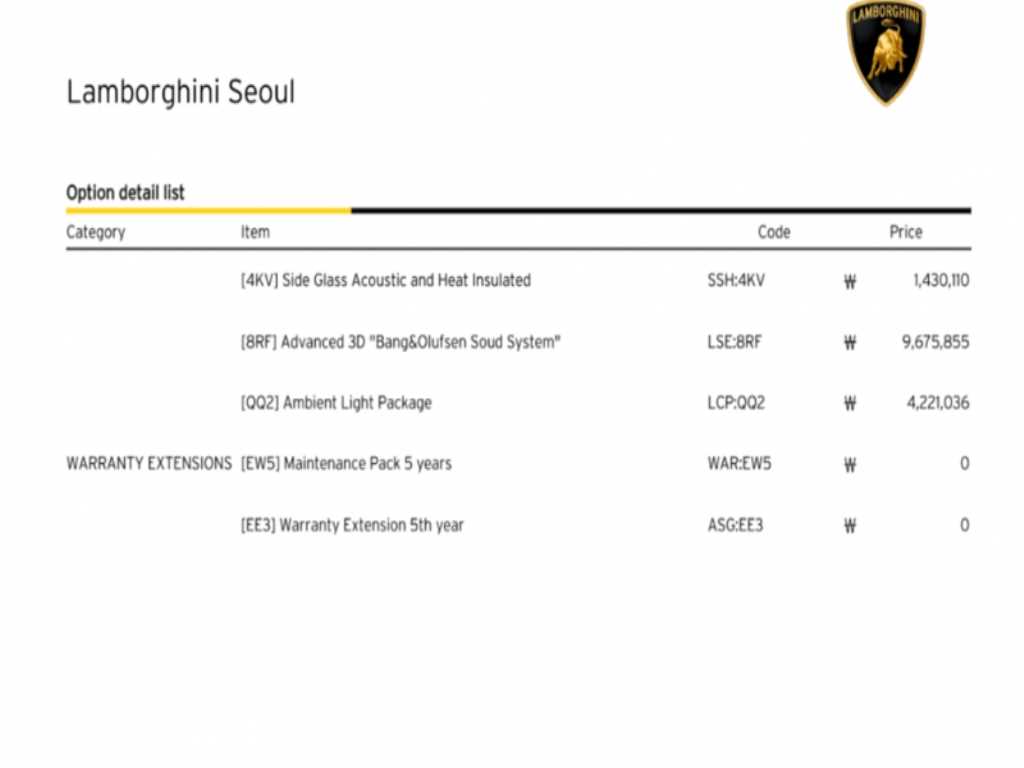The height and width of the screenshot is (768, 1024).
Task: Select the Item column header
Action: pos(255,232)
